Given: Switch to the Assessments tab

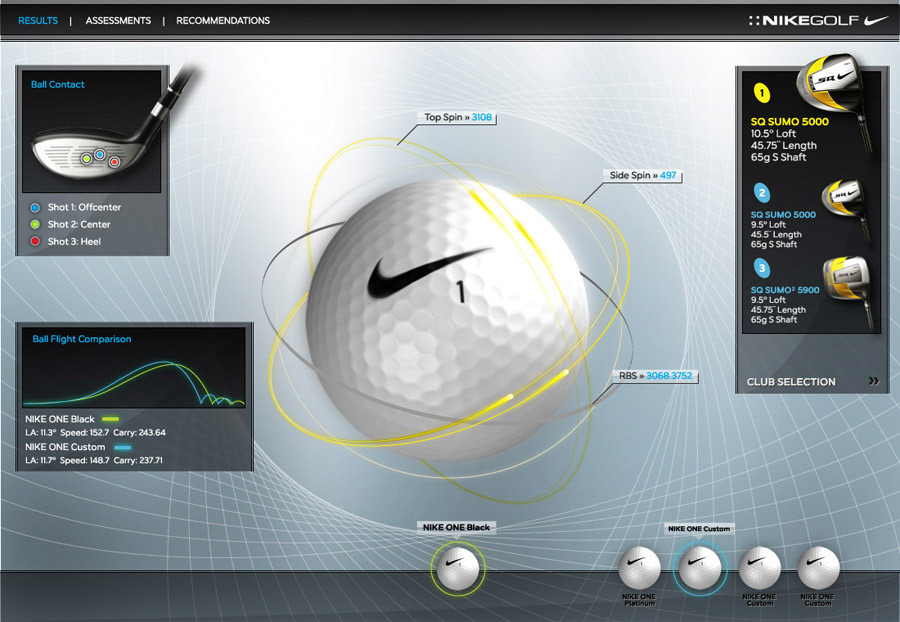Looking at the screenshot, I should (x=118, y=21).
